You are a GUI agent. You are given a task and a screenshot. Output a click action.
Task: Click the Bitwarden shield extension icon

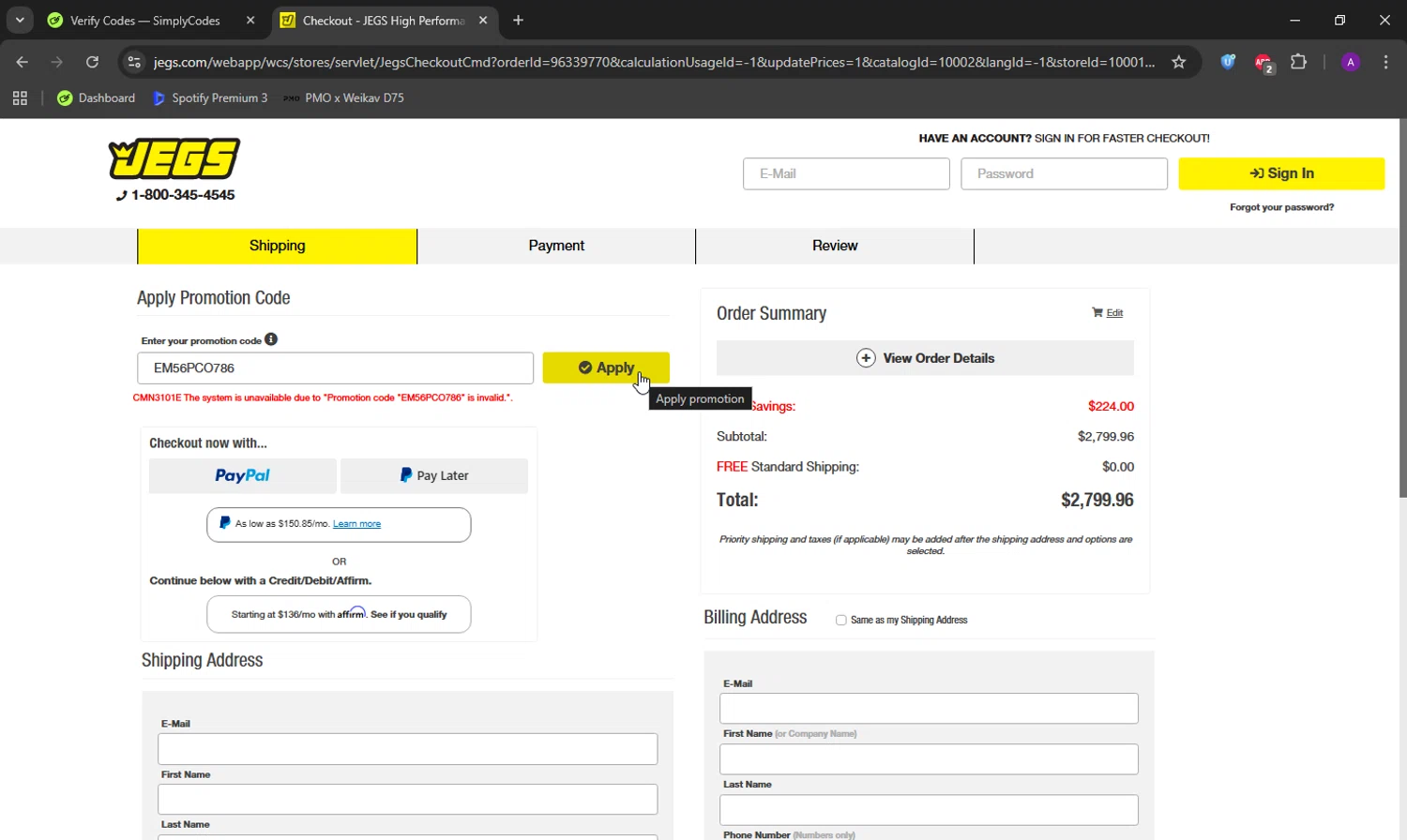click(1228, 62)
